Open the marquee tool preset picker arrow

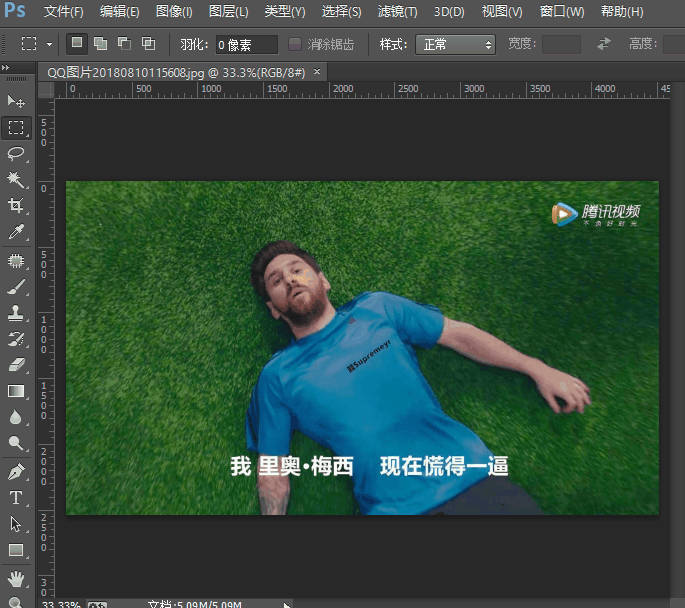48,44
